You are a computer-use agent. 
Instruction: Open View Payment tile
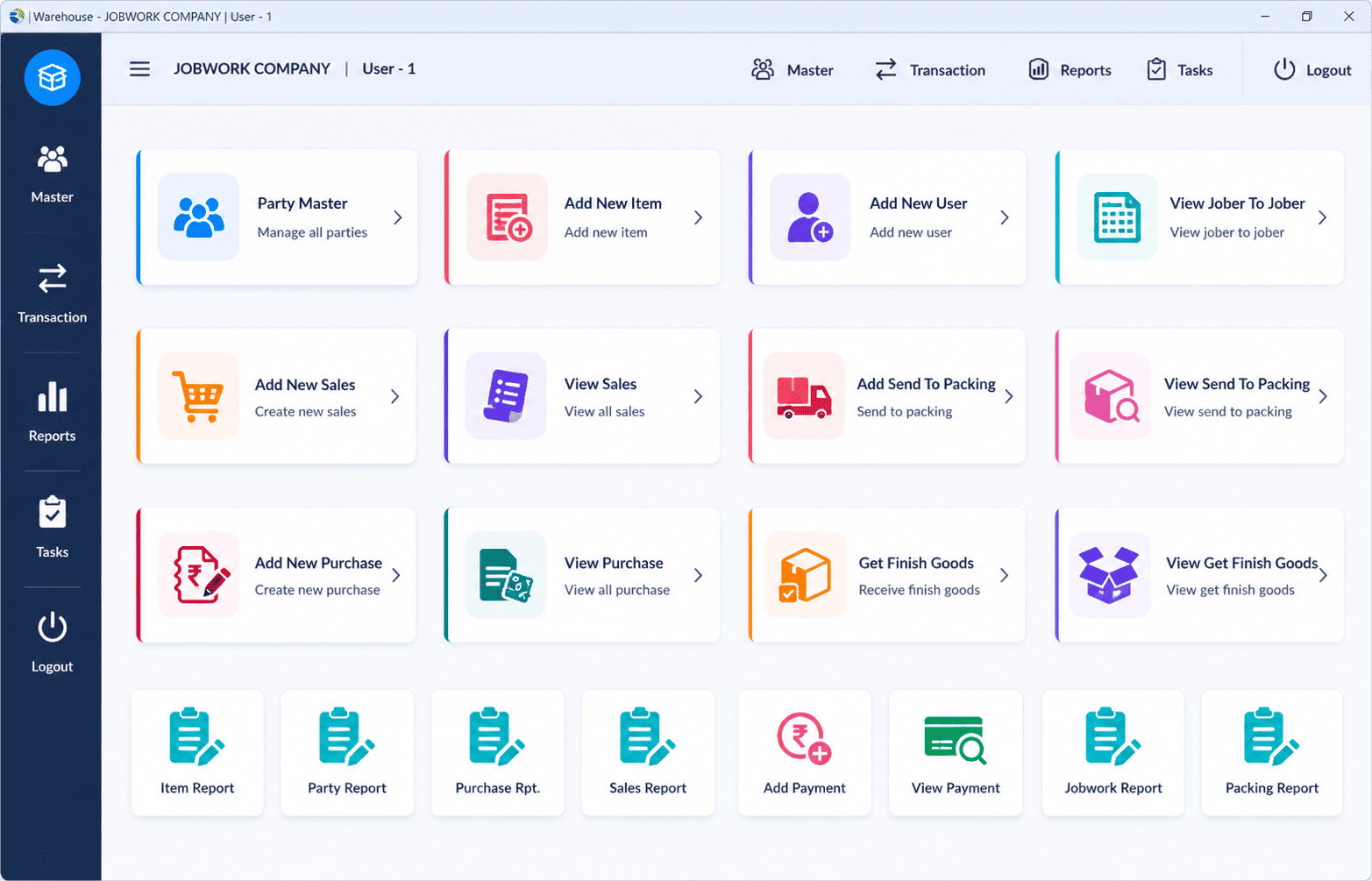point(956,753)
